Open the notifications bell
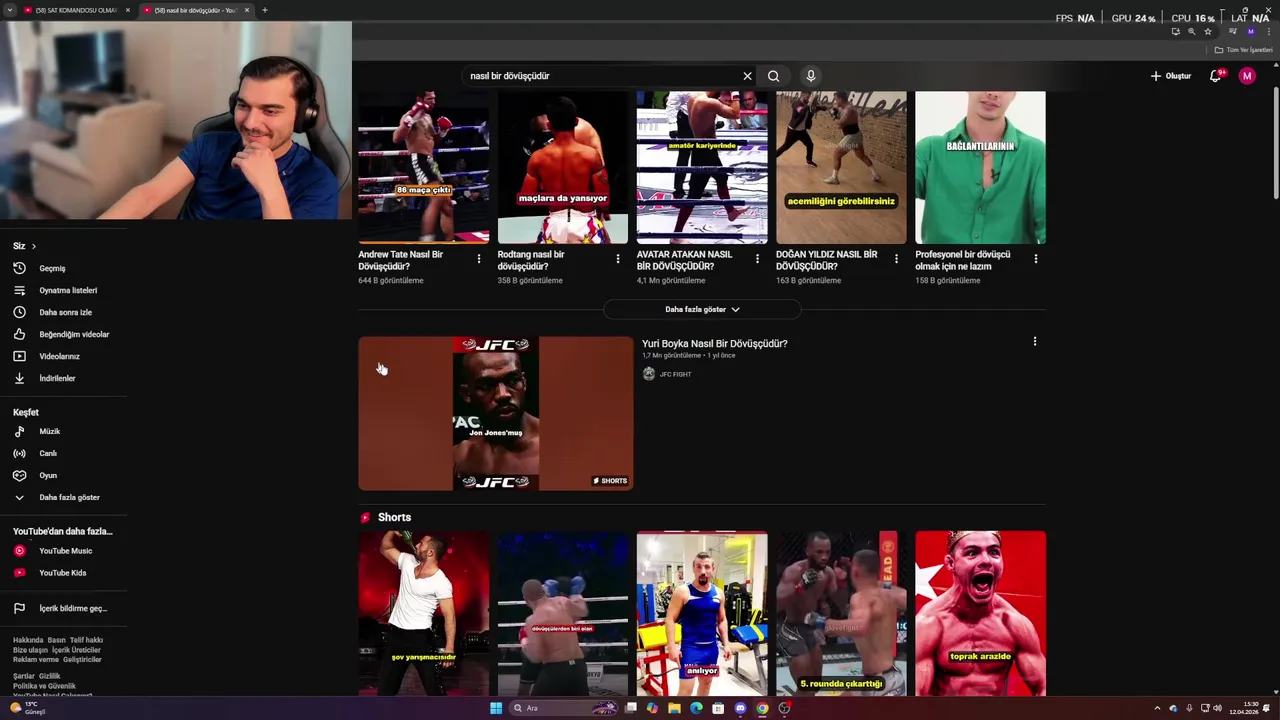Viewport: 1280px width, 720px height. [x=1216, y=76]
